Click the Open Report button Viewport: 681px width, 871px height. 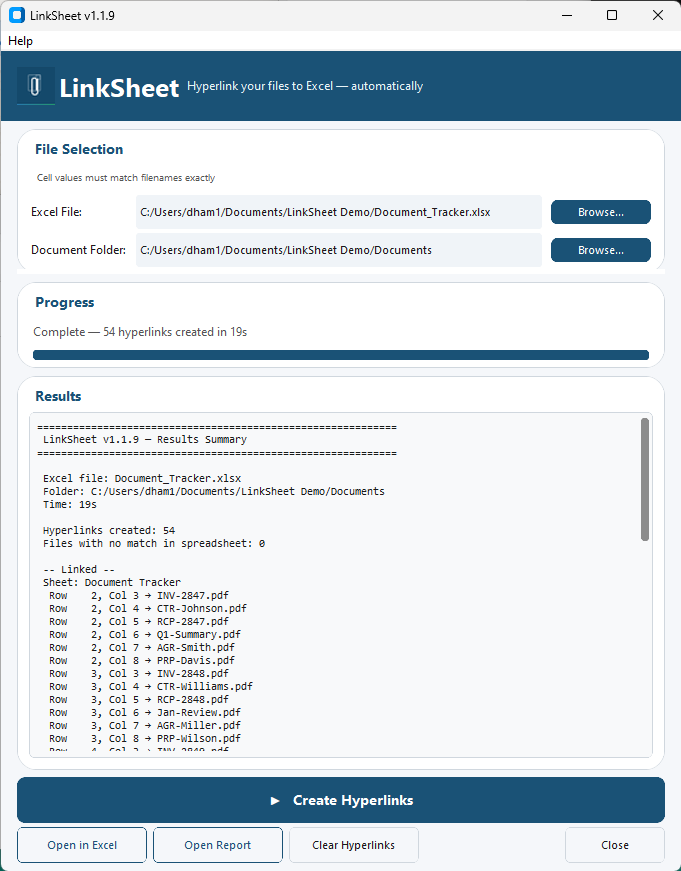[x=218, y=845]
